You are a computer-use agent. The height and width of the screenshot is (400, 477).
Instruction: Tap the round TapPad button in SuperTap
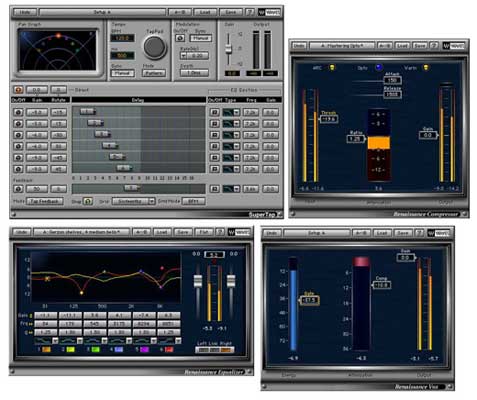(154, 47)
